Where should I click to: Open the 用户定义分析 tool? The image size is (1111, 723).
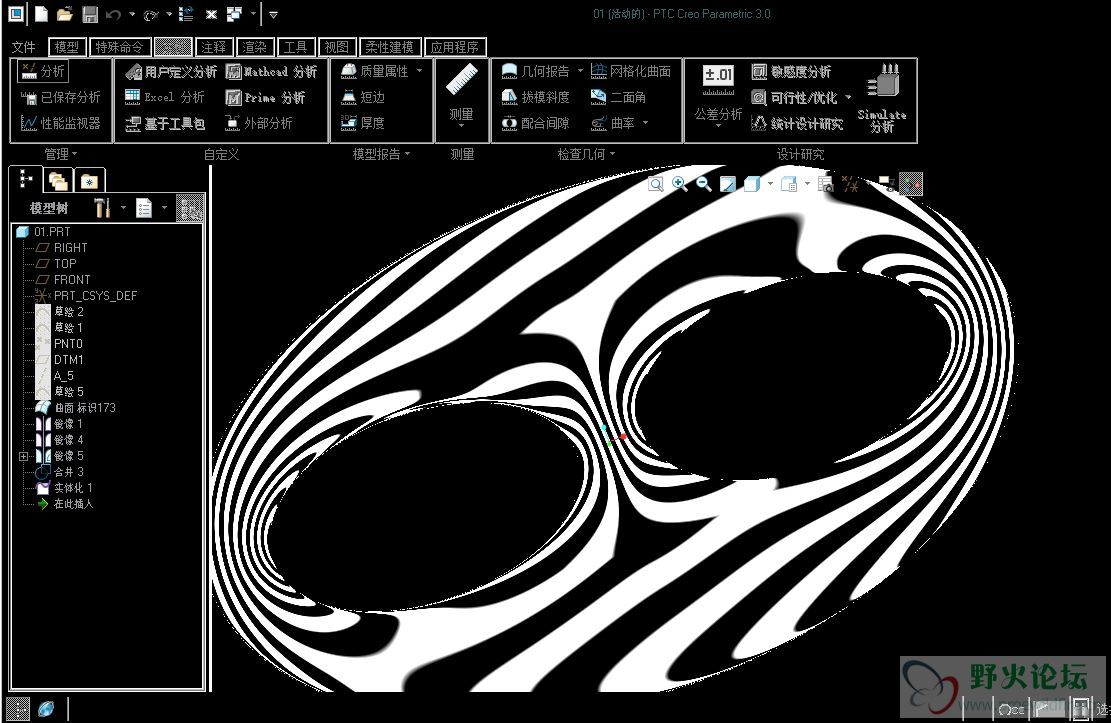click(171, 72)
